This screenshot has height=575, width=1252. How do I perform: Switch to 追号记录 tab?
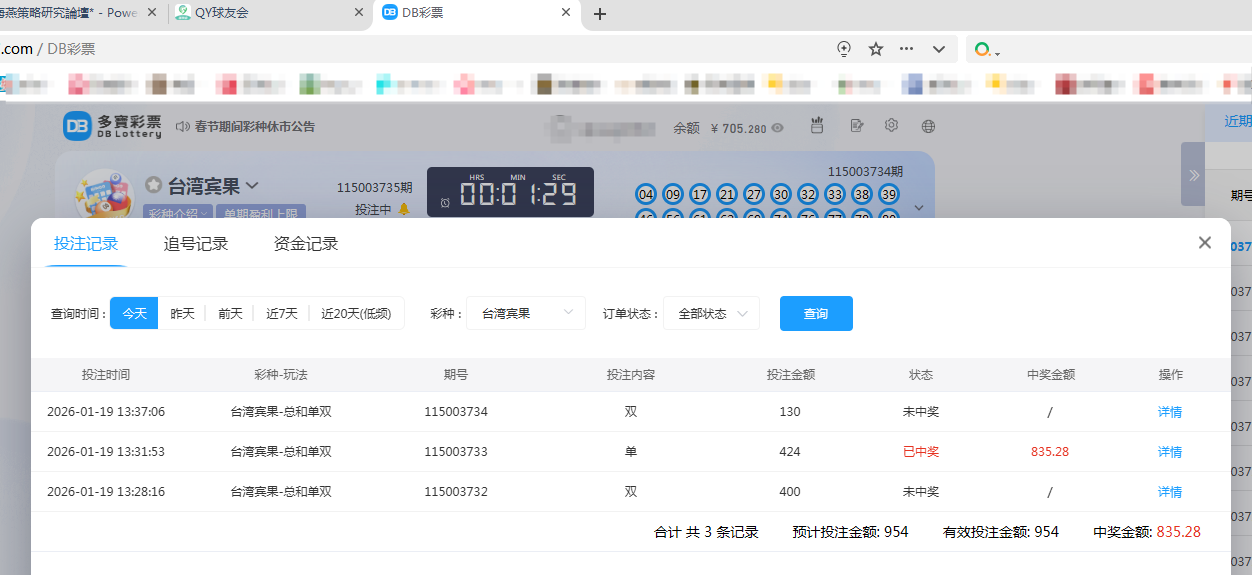point(196,244)
